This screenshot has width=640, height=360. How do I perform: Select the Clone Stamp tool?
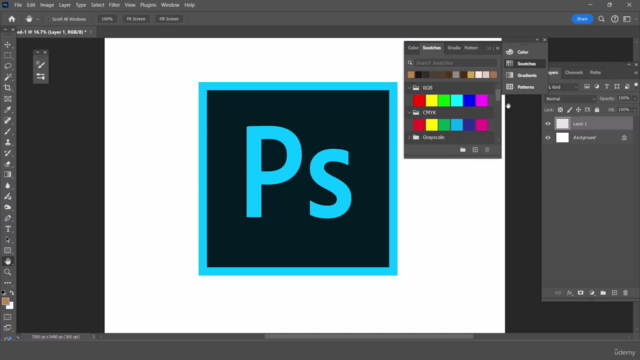point(8,142)
